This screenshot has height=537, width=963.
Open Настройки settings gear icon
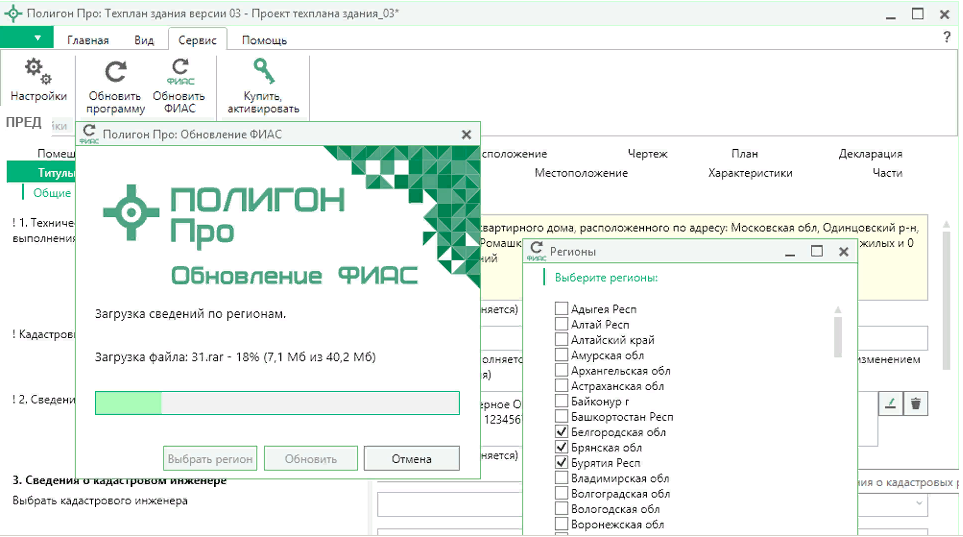(x=38, y=73)
